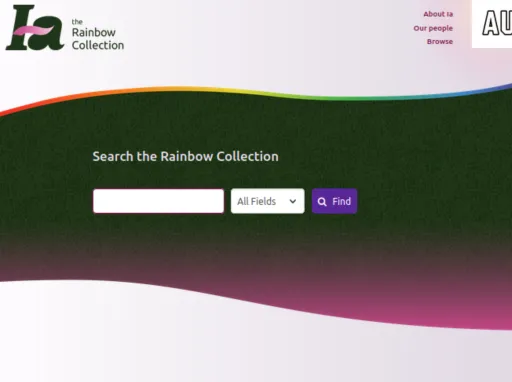This screenshot has height=382, width=512.
Task: Click the AUT logo
Action: tap(492, 24)
